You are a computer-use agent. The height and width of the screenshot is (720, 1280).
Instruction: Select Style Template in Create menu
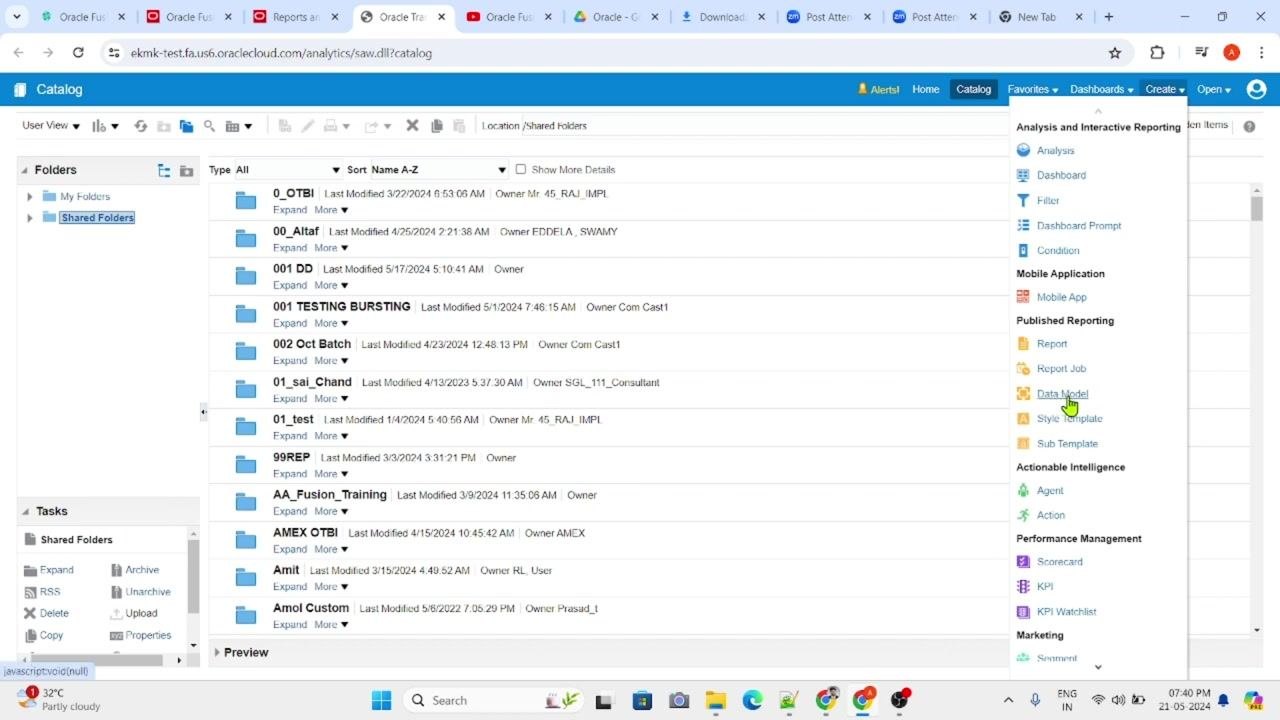pyautogui.click(x=1069, y=419)
